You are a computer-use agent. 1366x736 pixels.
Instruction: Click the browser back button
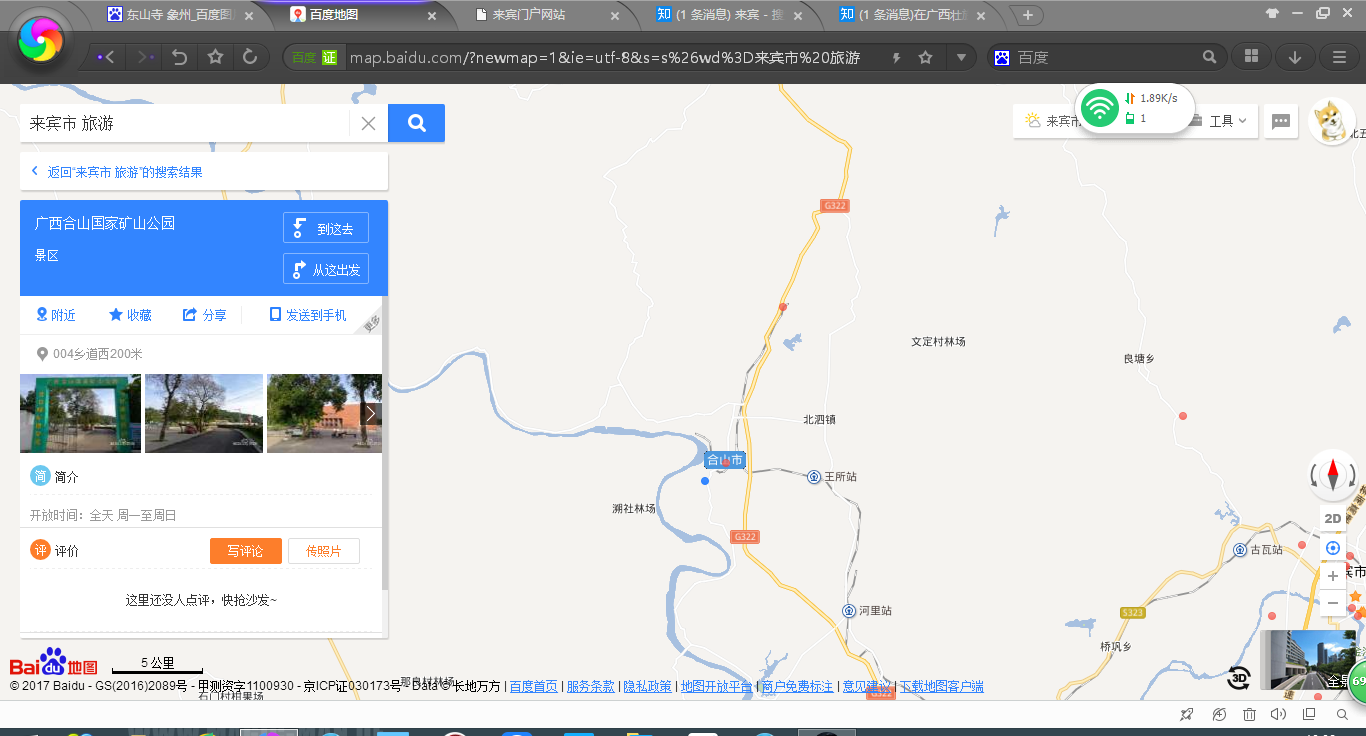(104, 57)
